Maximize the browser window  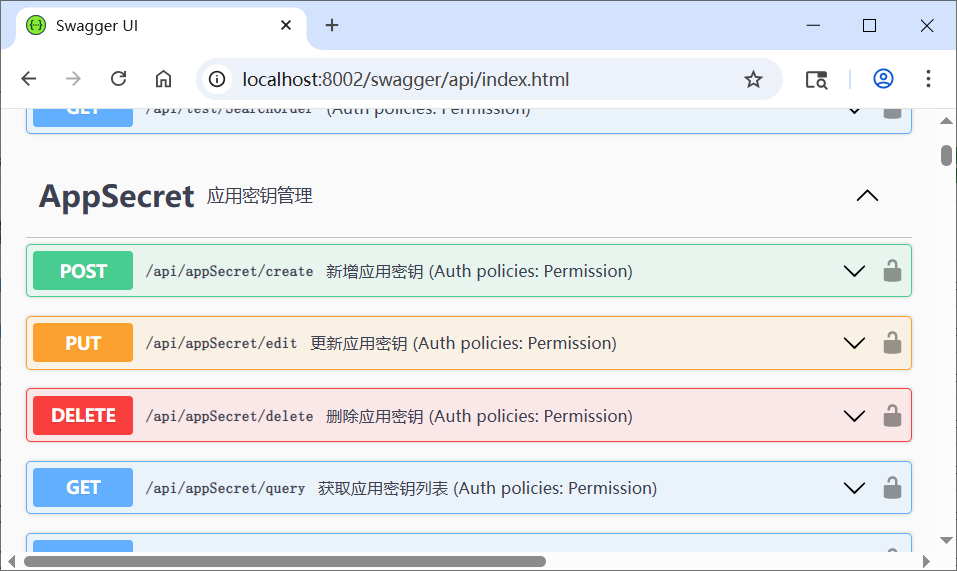point(869,26)
